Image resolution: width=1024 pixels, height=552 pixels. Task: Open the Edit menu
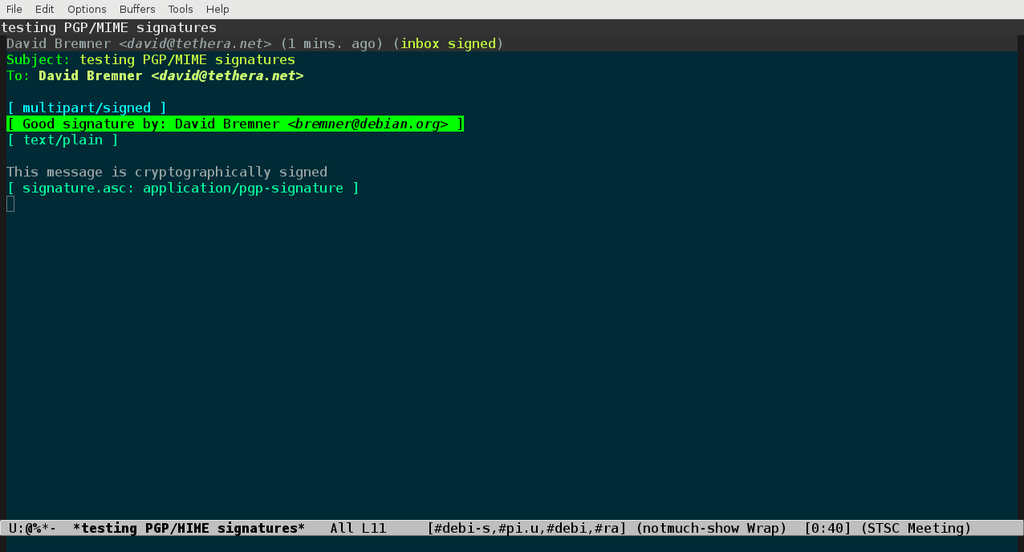[x=44, y=9]
